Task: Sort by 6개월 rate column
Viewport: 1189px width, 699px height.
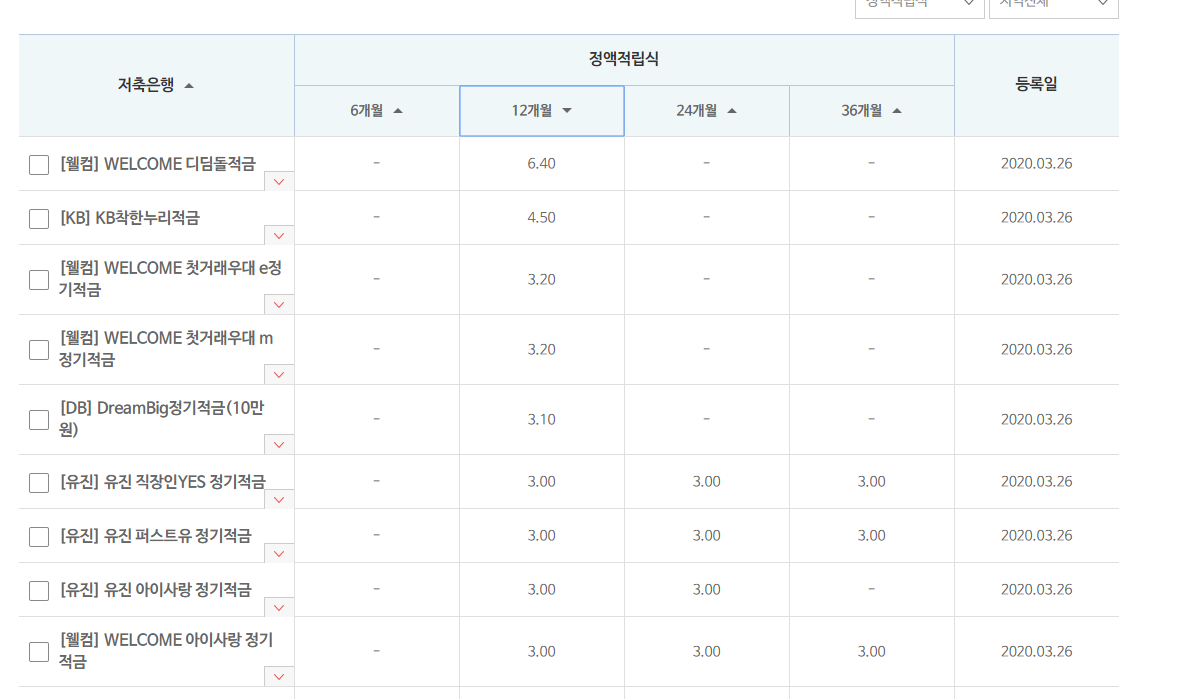Action: click(376, 111)
